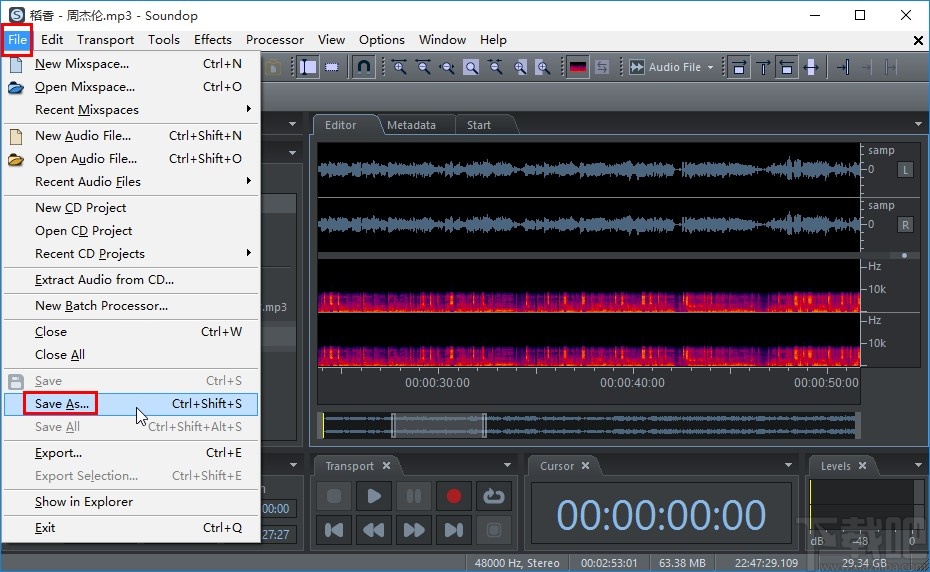The width and height of the screenshot is (930, 572).
Task: Open the Effects menu
Action: point(212,40)
